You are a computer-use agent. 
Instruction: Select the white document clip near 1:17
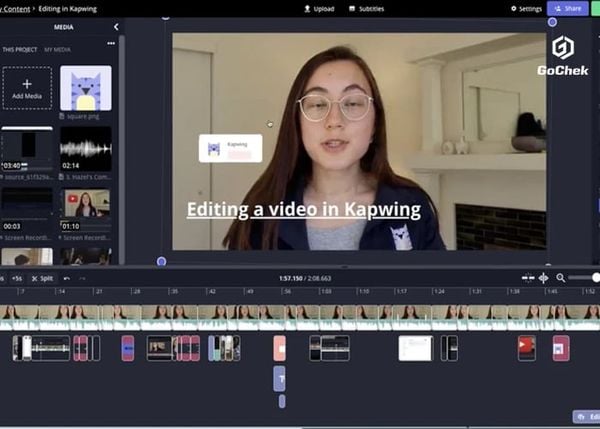point(416,348)
